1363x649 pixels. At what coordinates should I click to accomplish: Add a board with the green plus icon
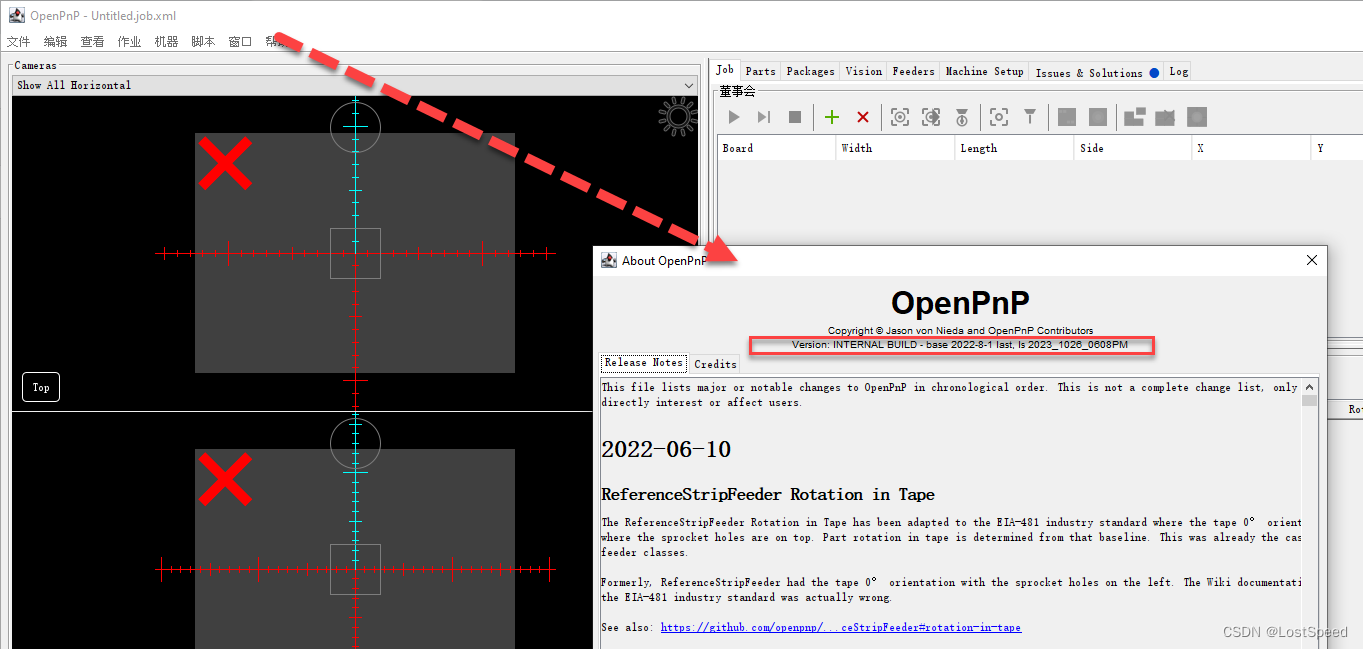pyautogui.click(x=832, y=117)
